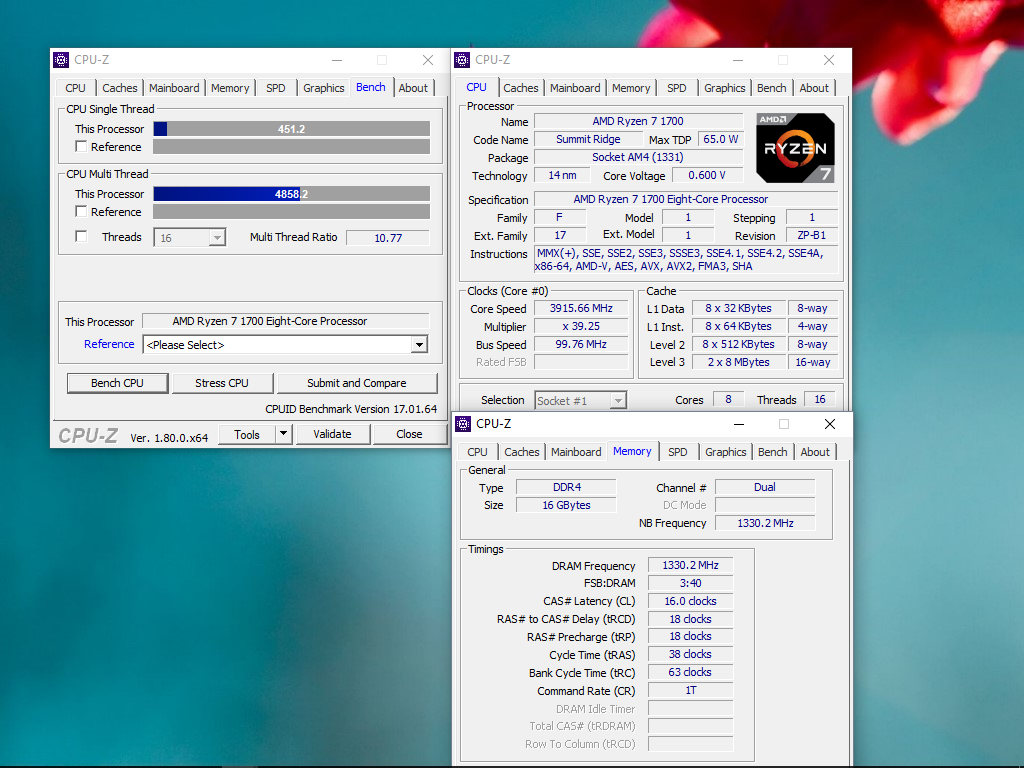The image size is (1024, 768).
Task: Select the Memory tab in the Memory window
Action: (x=632, y=451)
